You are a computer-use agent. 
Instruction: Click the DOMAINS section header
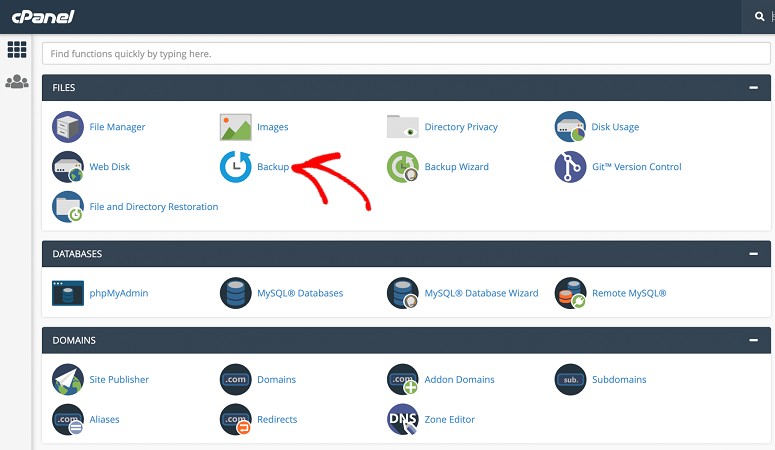pos(406,340)
